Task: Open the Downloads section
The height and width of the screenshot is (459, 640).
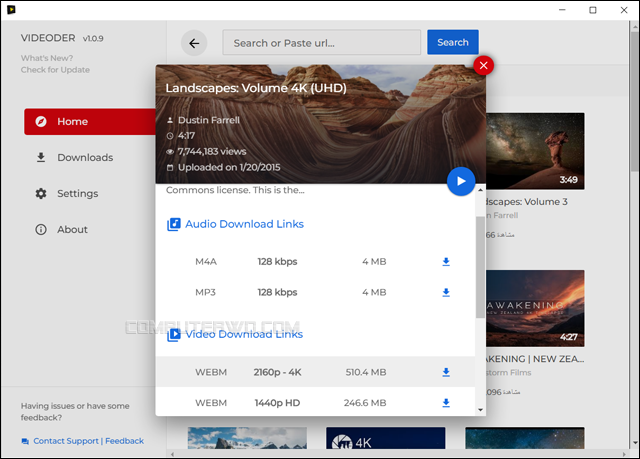Action: (x=85, y=157)
